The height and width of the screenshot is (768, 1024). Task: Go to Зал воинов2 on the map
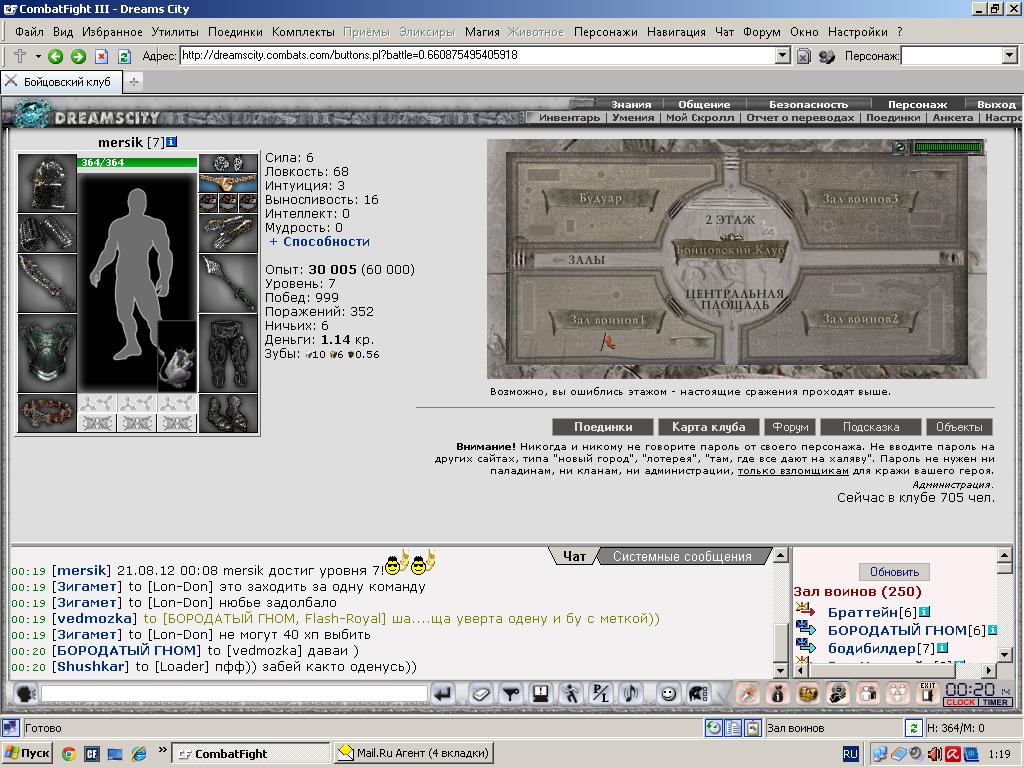[859, 319]
